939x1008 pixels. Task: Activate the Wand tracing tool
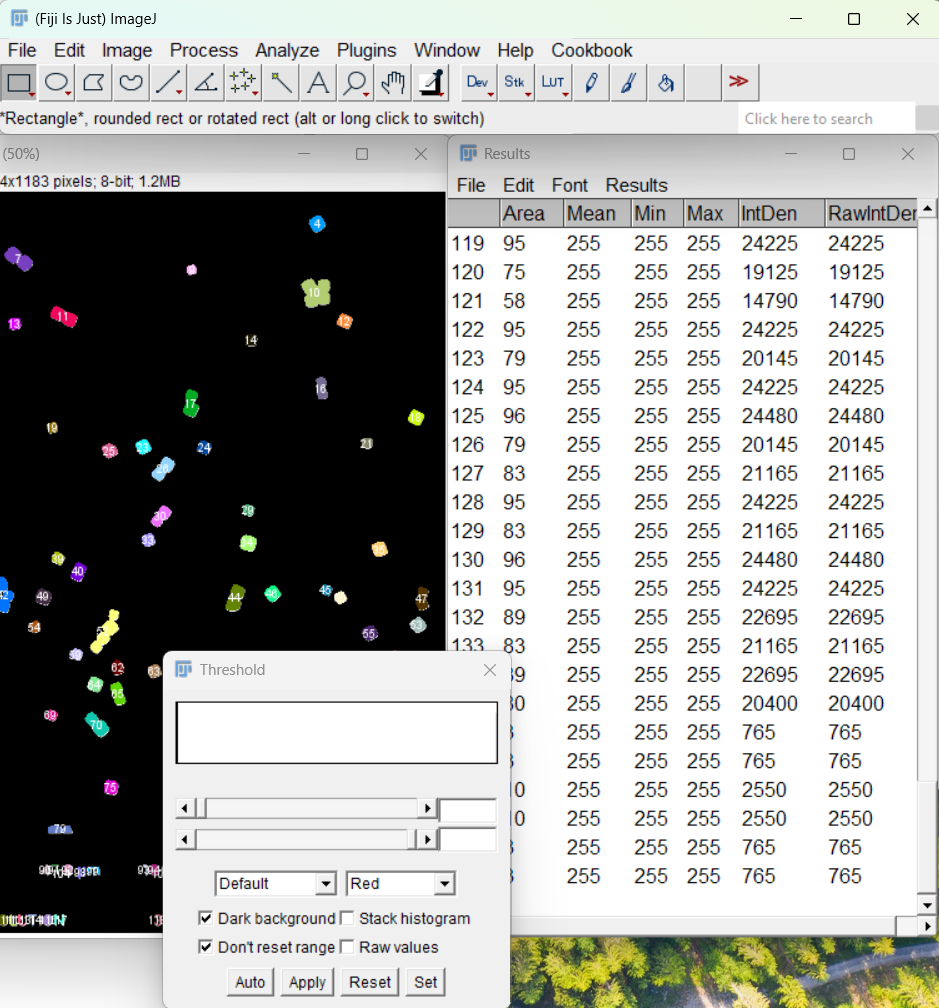pos(280,83)
